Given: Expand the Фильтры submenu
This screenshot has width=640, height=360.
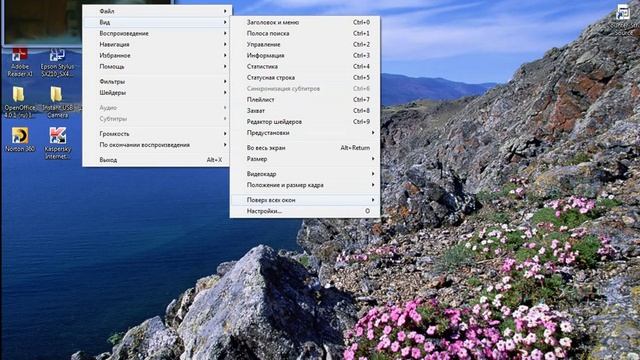Looking at the screenshot, I should click(157, 81).
